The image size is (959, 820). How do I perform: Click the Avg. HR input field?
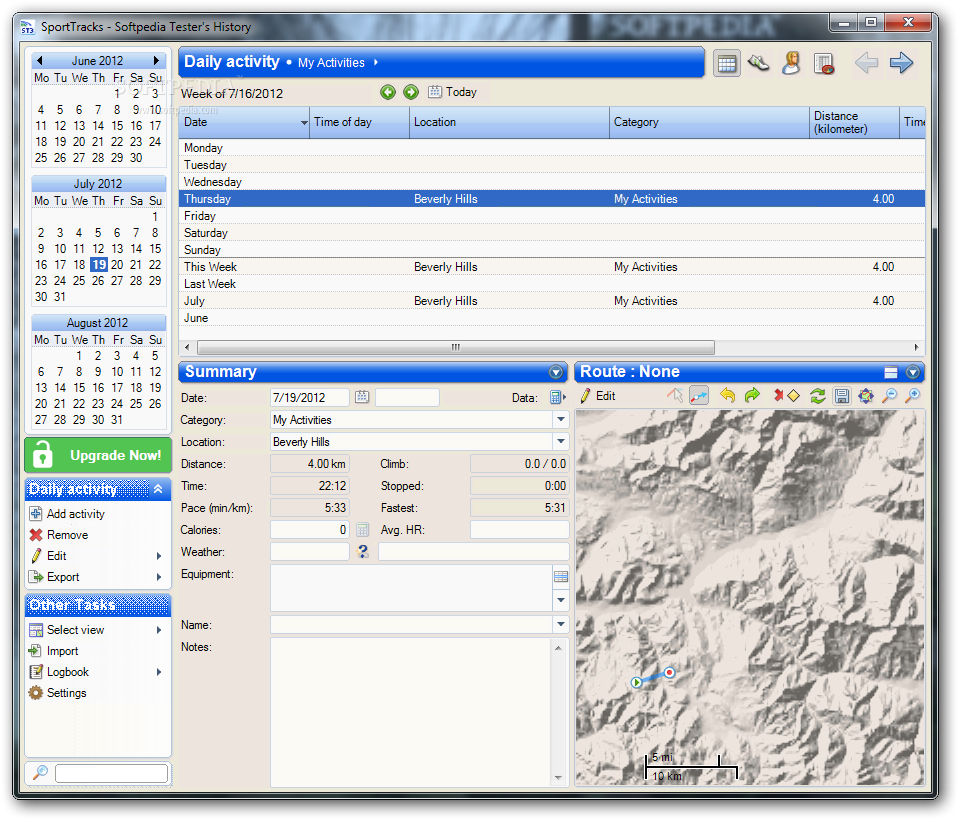pyautogui.click(x=519, y=530)
